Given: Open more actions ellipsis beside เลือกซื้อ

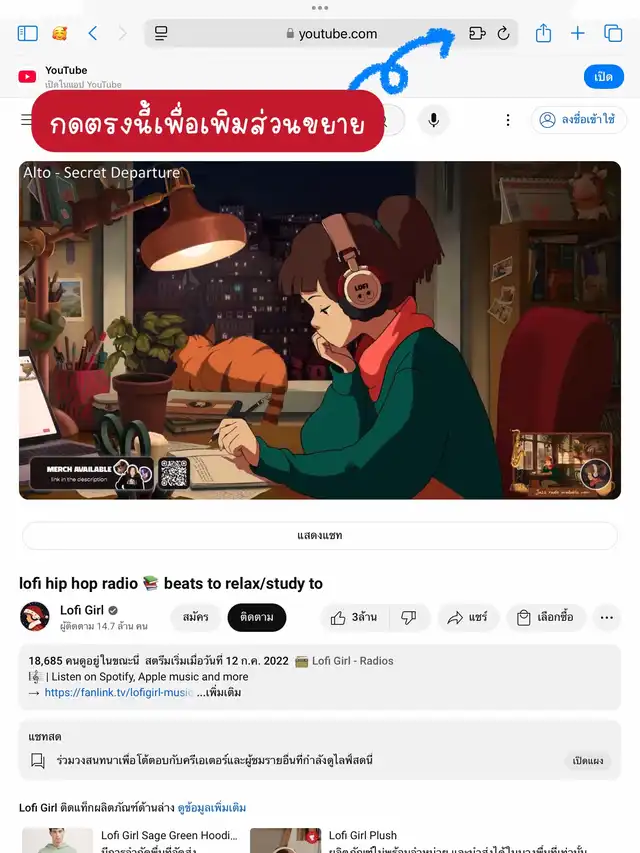Looking at the screenshot, I should pos(606,617).
